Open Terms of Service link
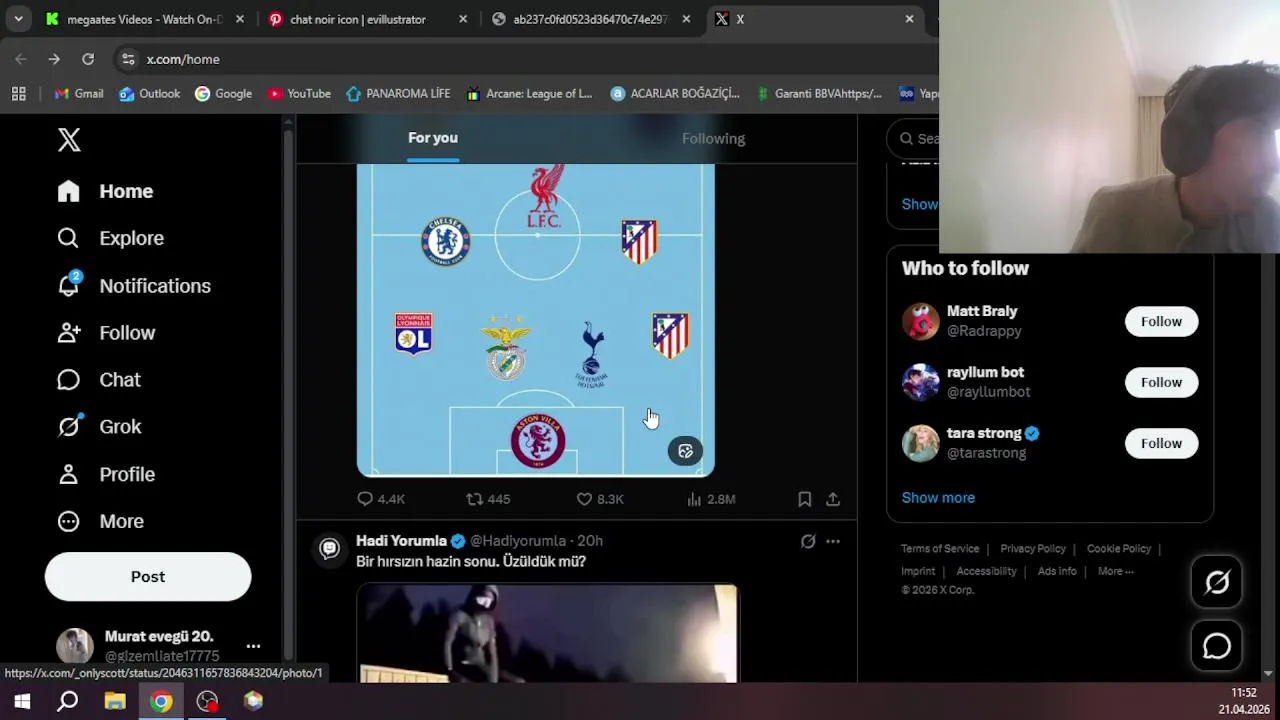This screenshot has height=720, width=1280. point(940,549)
